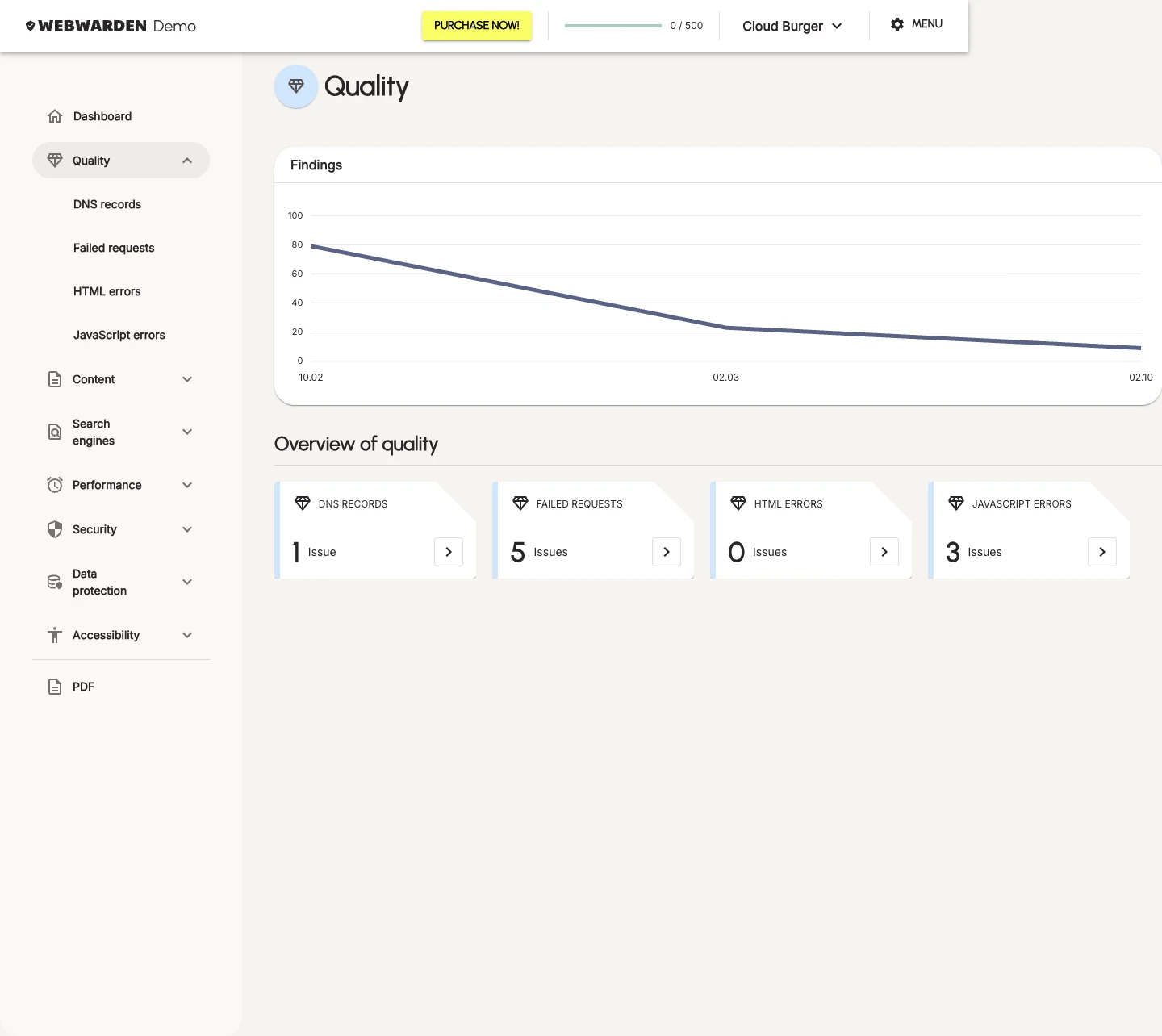Click the Search engines magnifier icon

click(x=55, y=432)
